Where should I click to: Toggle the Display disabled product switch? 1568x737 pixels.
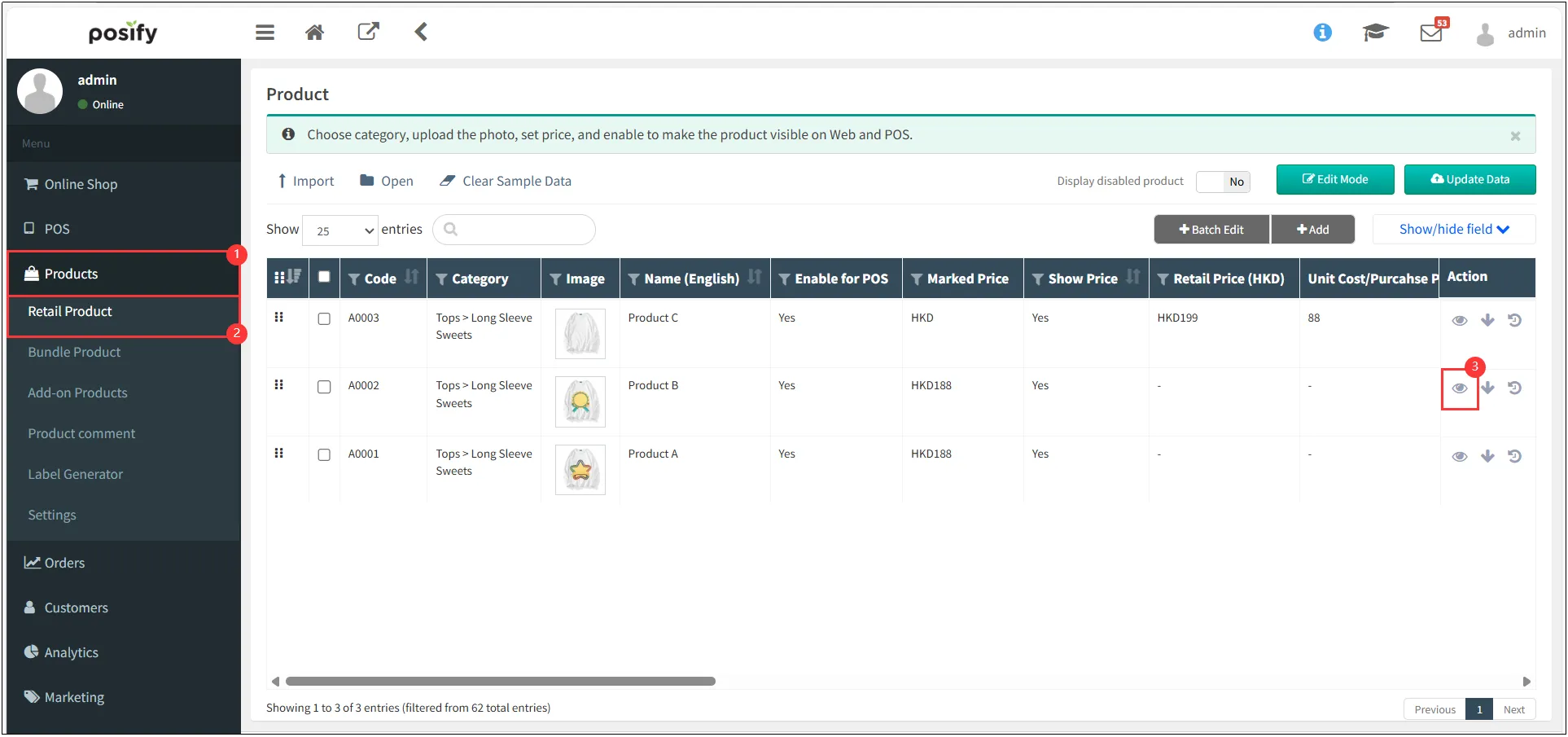pyautogui.click(x=1222, y=182)
